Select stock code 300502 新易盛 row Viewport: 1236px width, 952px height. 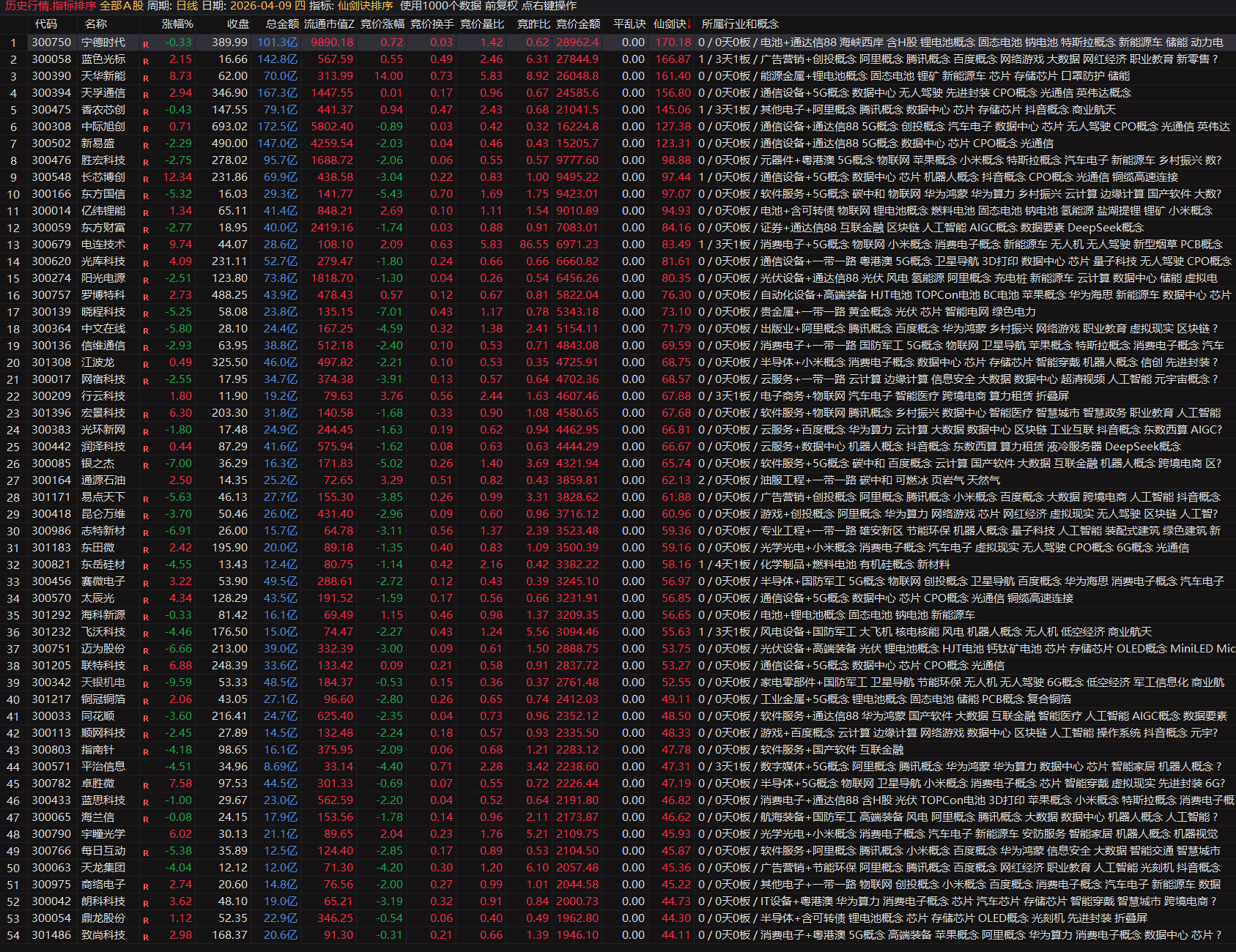[x=51, y=144]
